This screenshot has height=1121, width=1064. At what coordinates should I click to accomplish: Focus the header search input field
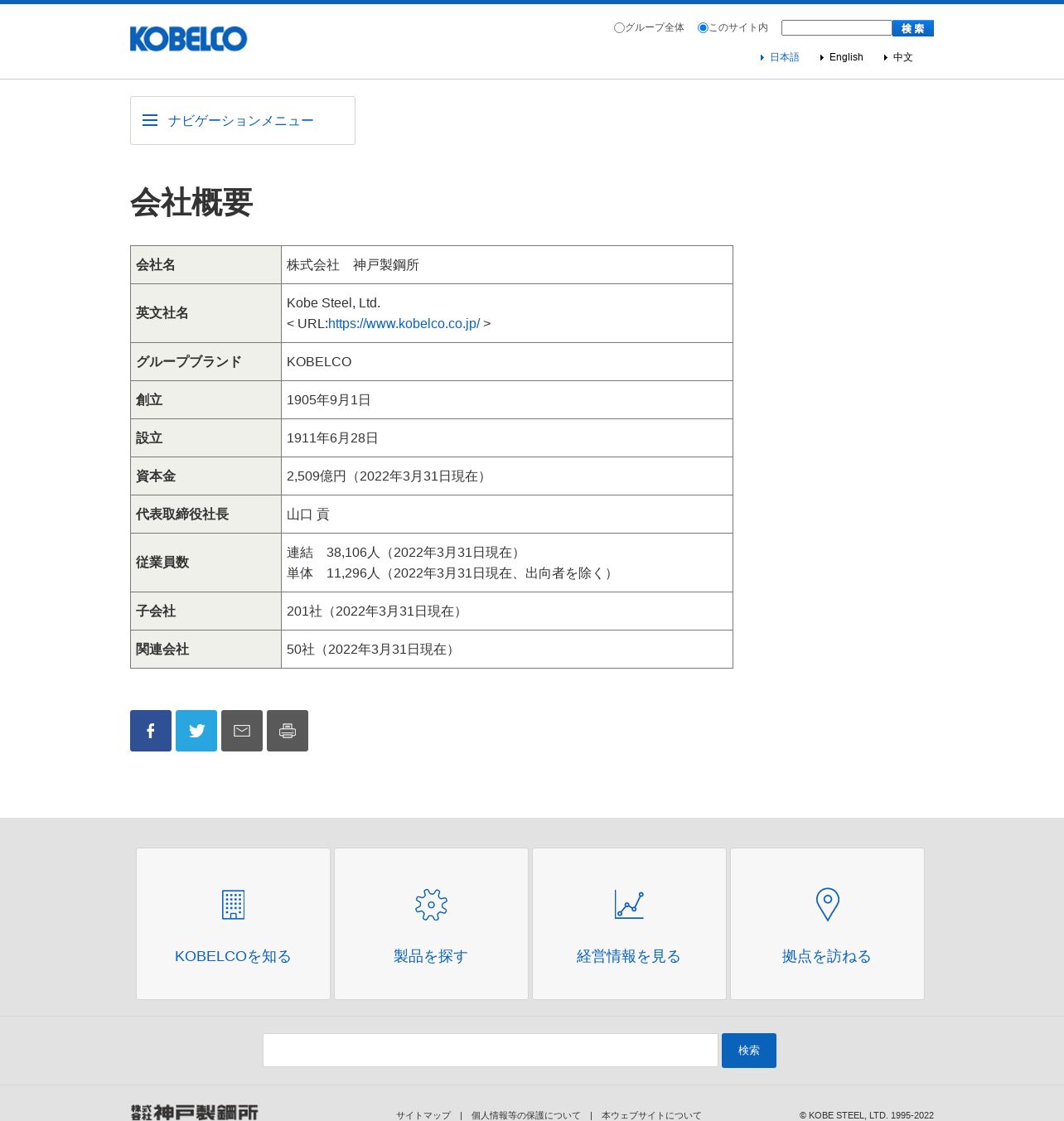coord(836,28)
